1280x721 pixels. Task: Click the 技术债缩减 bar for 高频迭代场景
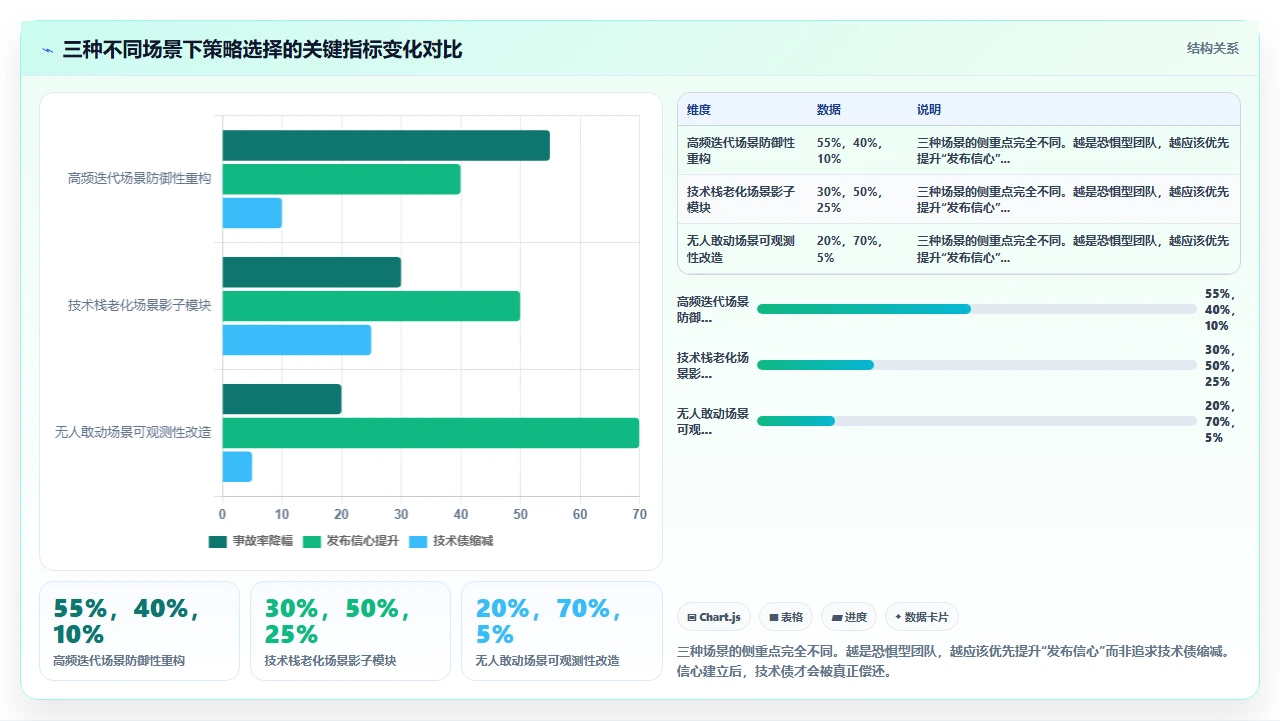tap(252, 213)
